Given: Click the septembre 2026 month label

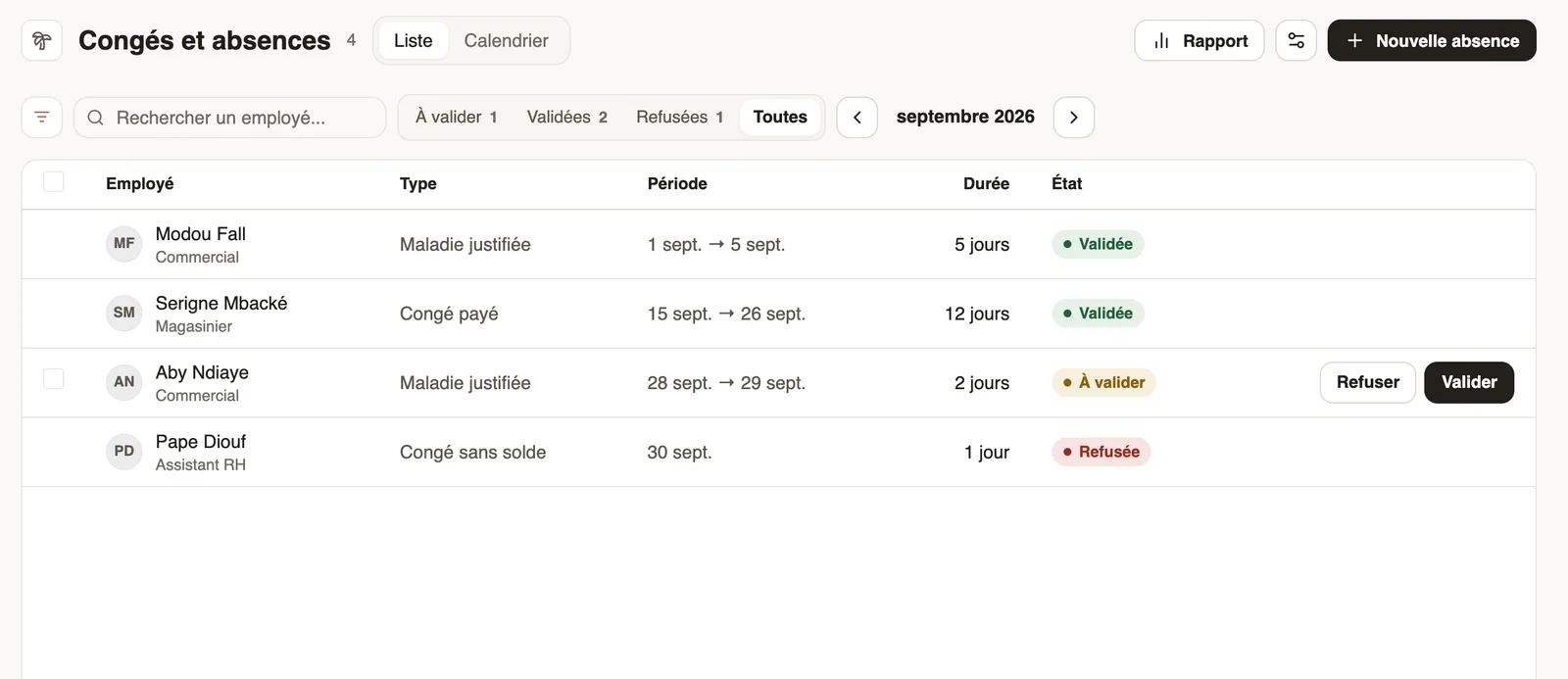Looking at the screenshot, I should (x=965, y=117).
